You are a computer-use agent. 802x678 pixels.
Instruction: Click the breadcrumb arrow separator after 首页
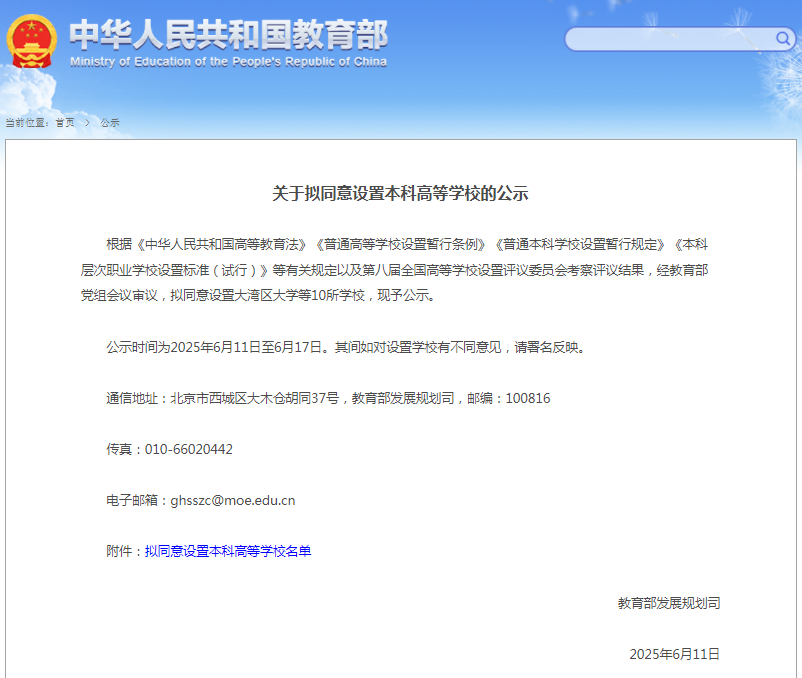click(87, 123)
